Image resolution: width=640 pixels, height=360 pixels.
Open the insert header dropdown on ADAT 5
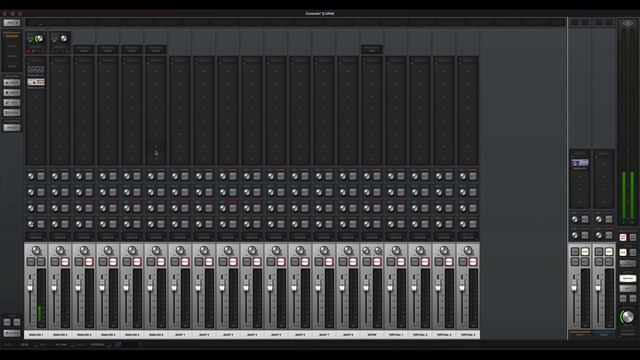(x=276, y=60)
